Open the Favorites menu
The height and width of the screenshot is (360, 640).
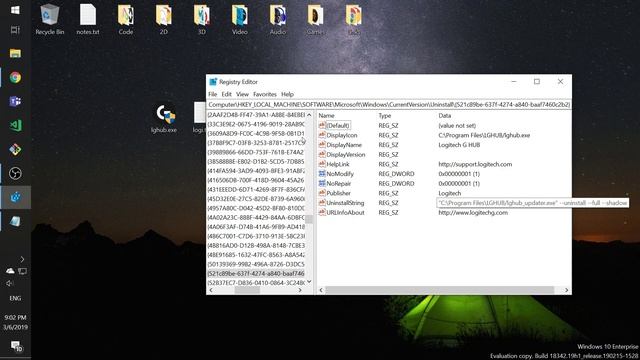[x=264, y=94]
